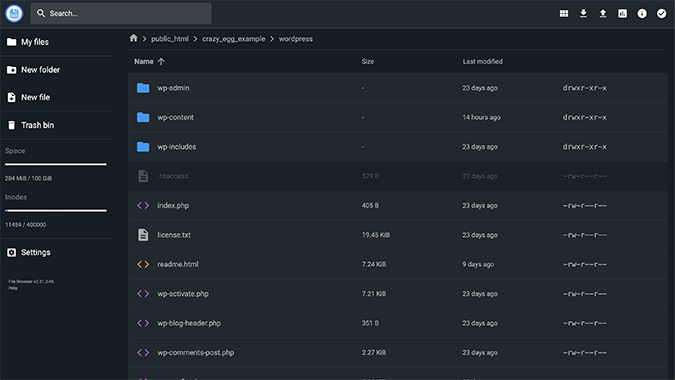Click the wp-activate.php file name
Image resolution: width=675 pixels, height=380 pixels.
pyautogui.click(x=183, y=293)
